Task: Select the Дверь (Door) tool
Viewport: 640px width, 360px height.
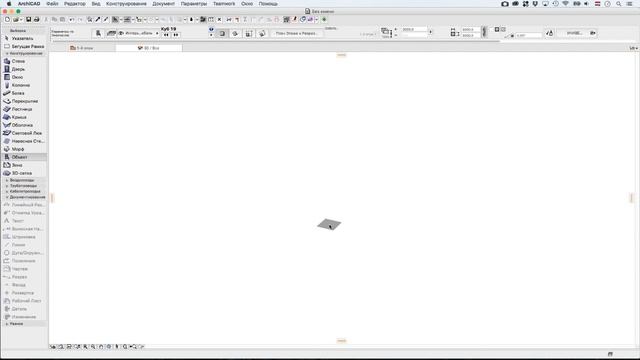Action: point(24,69)
